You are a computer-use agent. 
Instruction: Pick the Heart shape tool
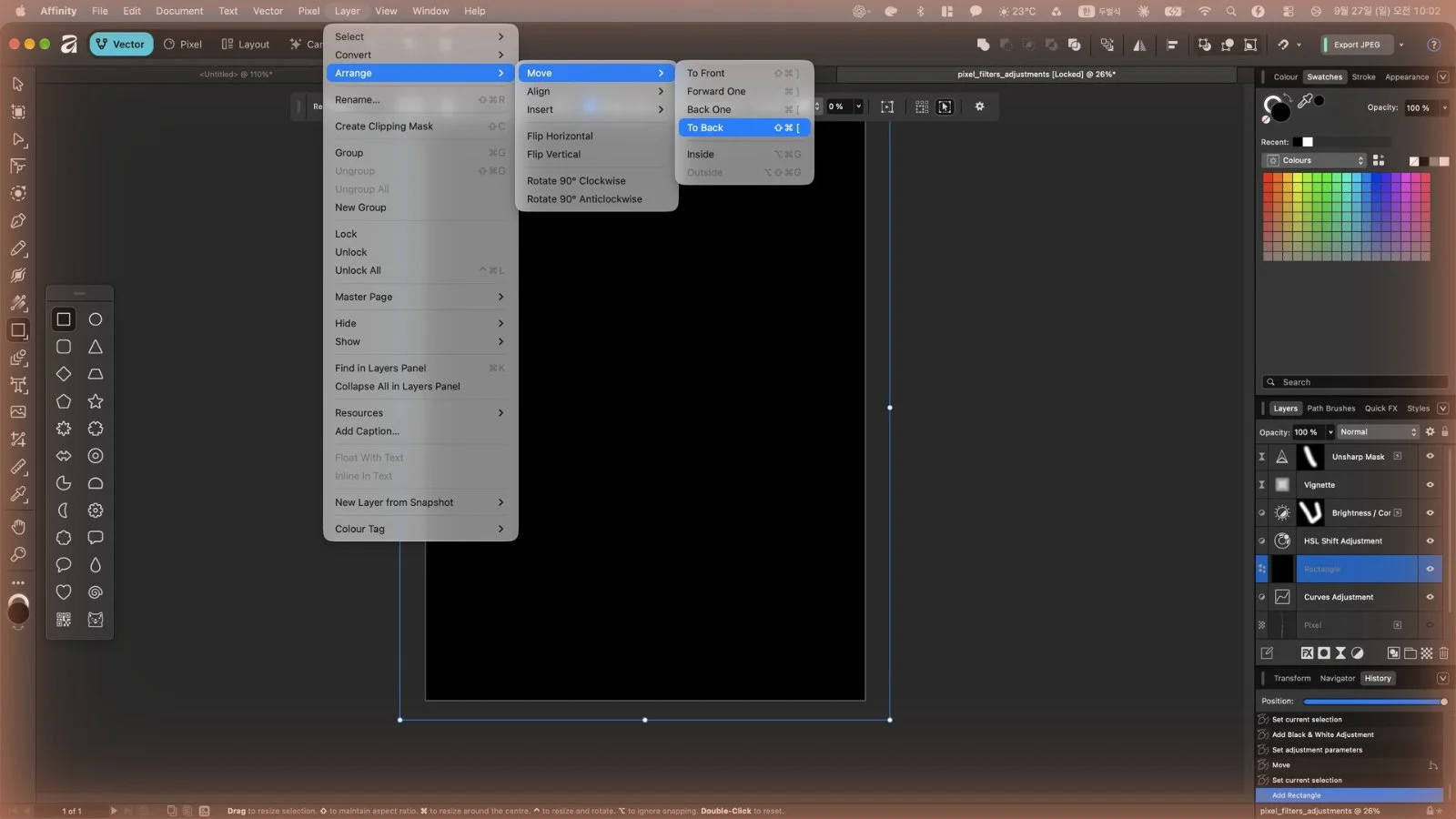64,592
